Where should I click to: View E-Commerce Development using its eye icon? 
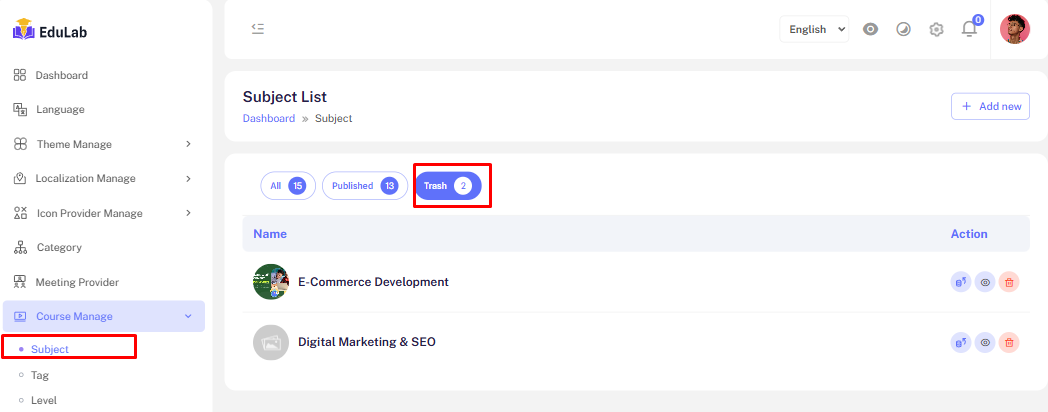[x=985, y=283]
